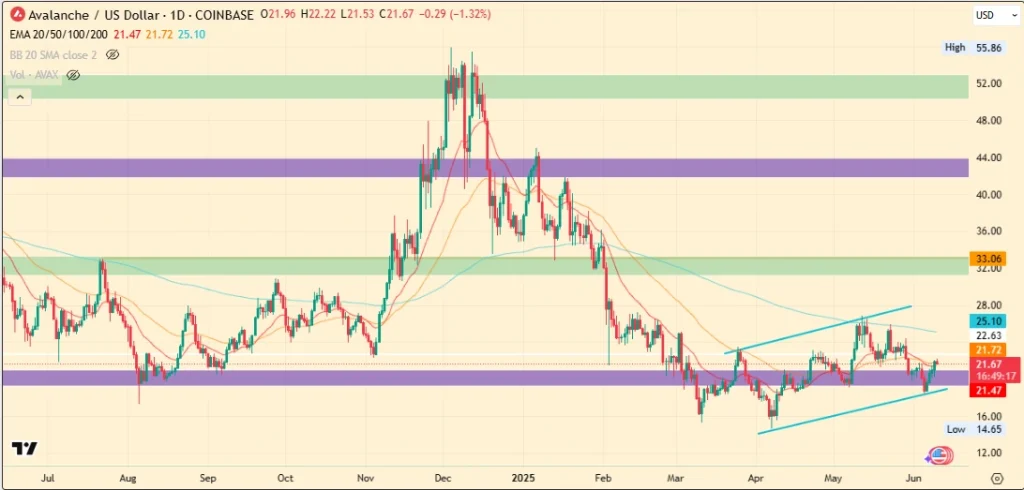1024x490 pixels.
Task: Click the red EMA value 21.47 in legend
Action: [x=127, y=35]
